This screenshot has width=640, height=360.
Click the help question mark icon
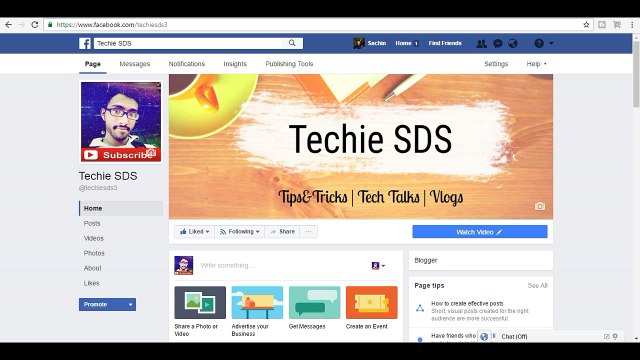point(539,43)
